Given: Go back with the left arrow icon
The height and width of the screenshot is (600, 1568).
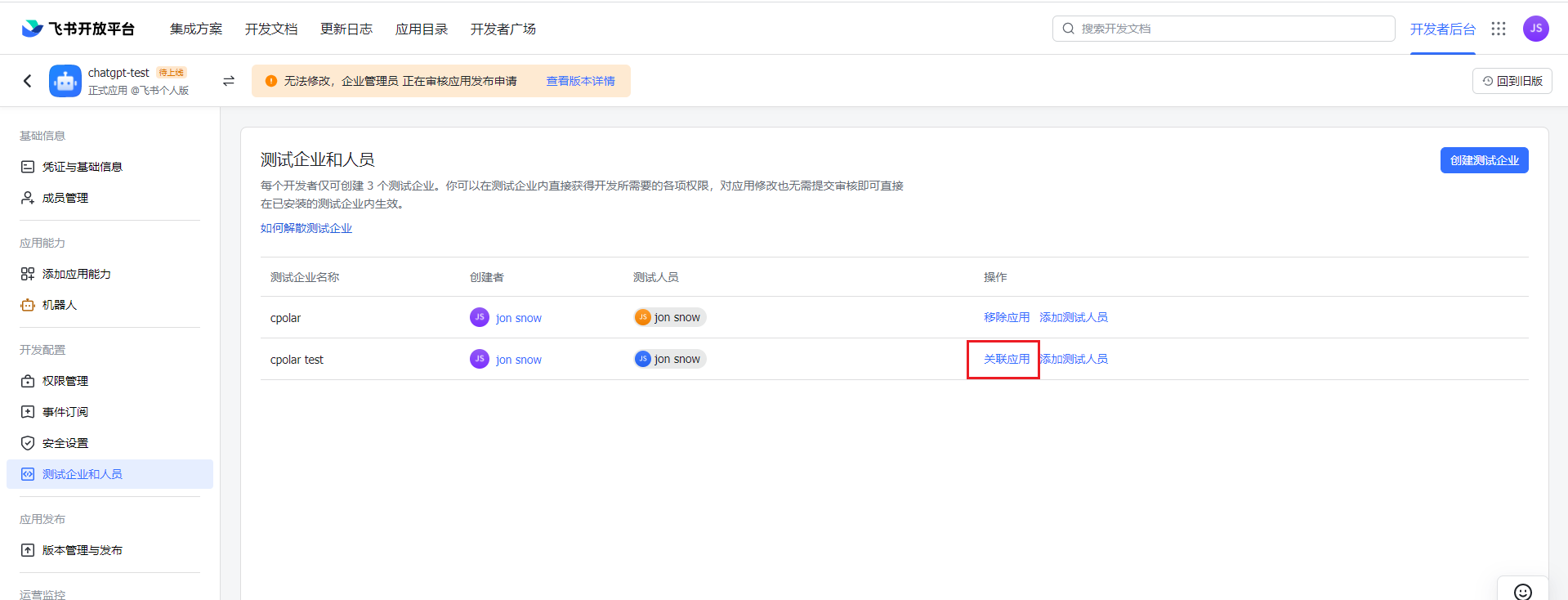Looking at the screenshot, I should pyautogui.click(x=28, y=81).
